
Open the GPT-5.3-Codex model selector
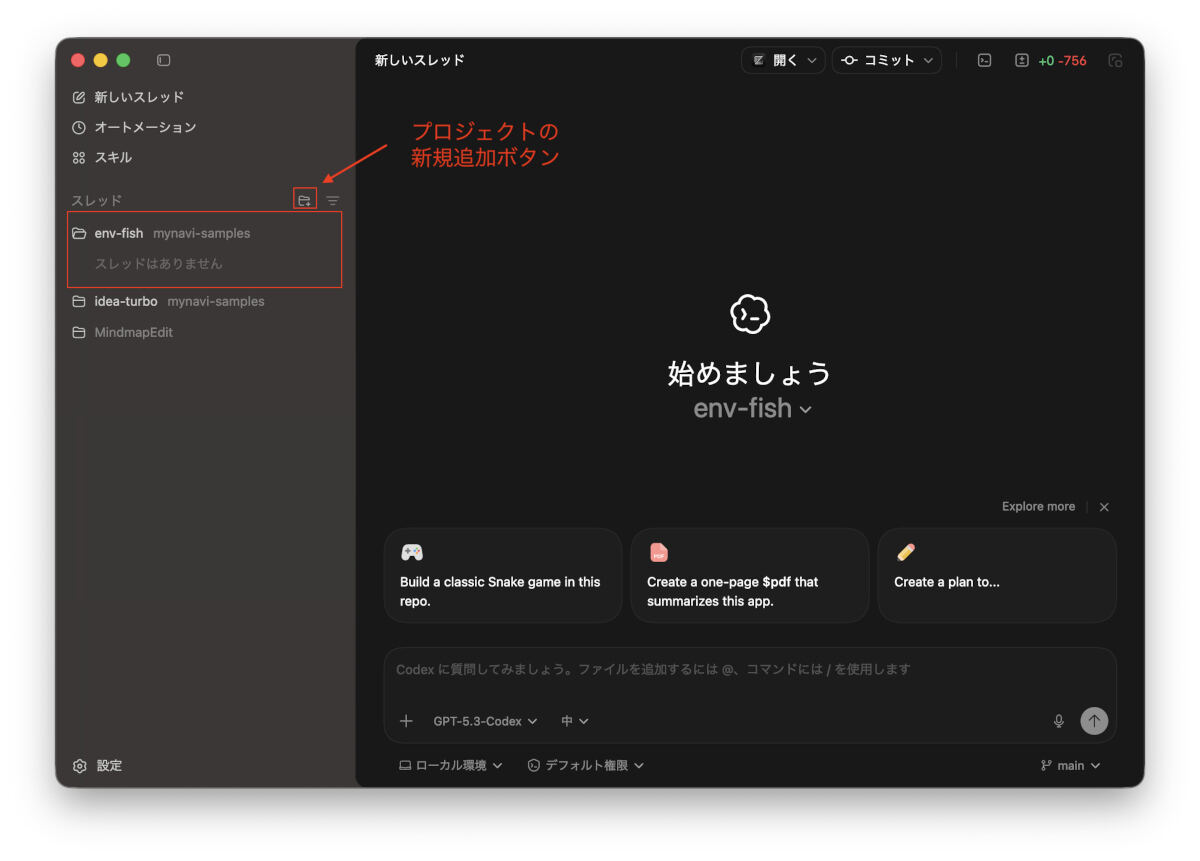click(484, 721)
